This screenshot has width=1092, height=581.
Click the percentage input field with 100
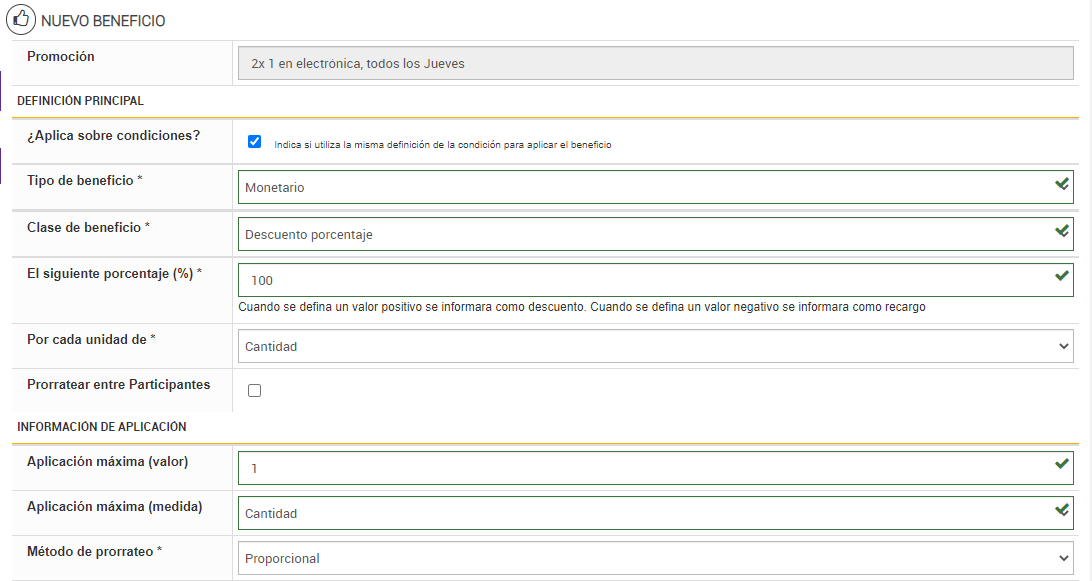point(640,280)
